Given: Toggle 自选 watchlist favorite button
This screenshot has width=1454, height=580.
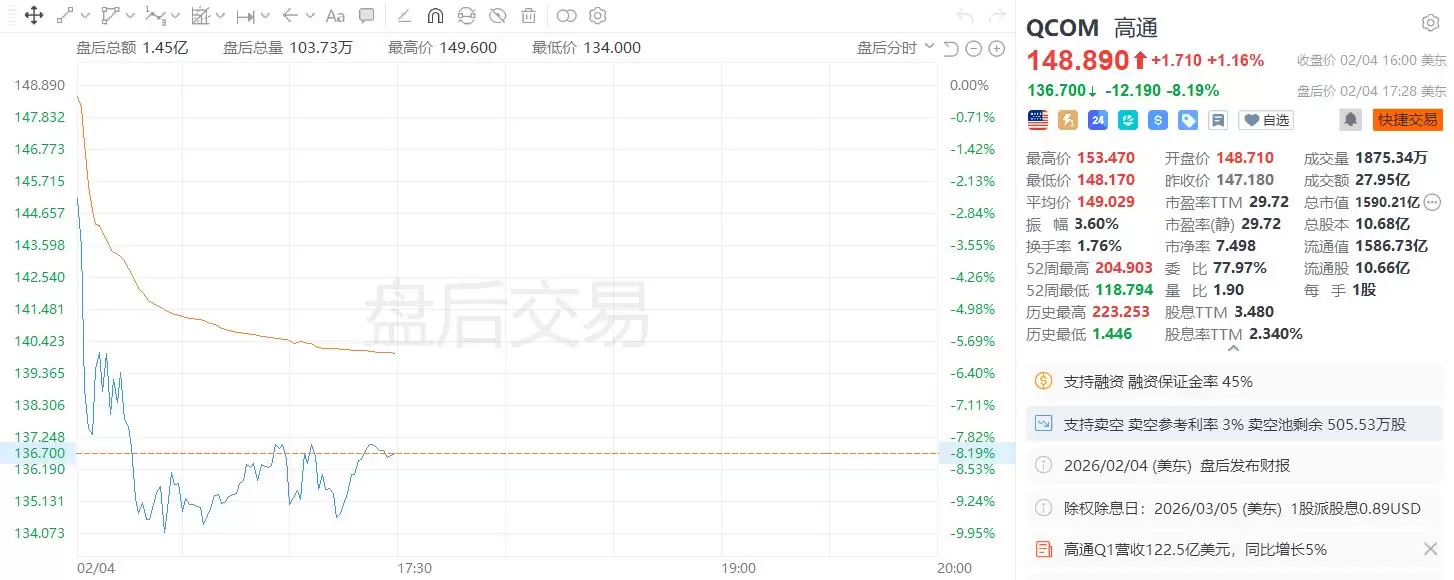Looking at the screenshot, I should 1266,120.
